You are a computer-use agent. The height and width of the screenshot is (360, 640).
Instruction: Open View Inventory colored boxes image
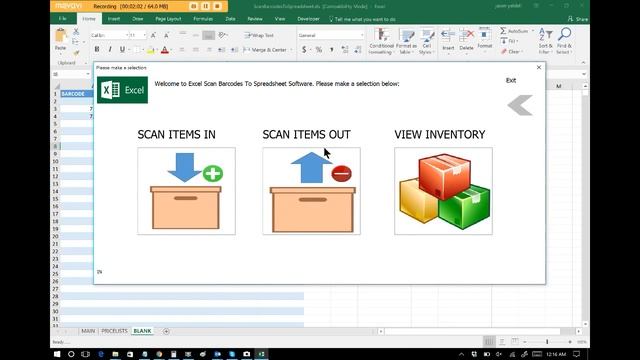click(443, 191)
